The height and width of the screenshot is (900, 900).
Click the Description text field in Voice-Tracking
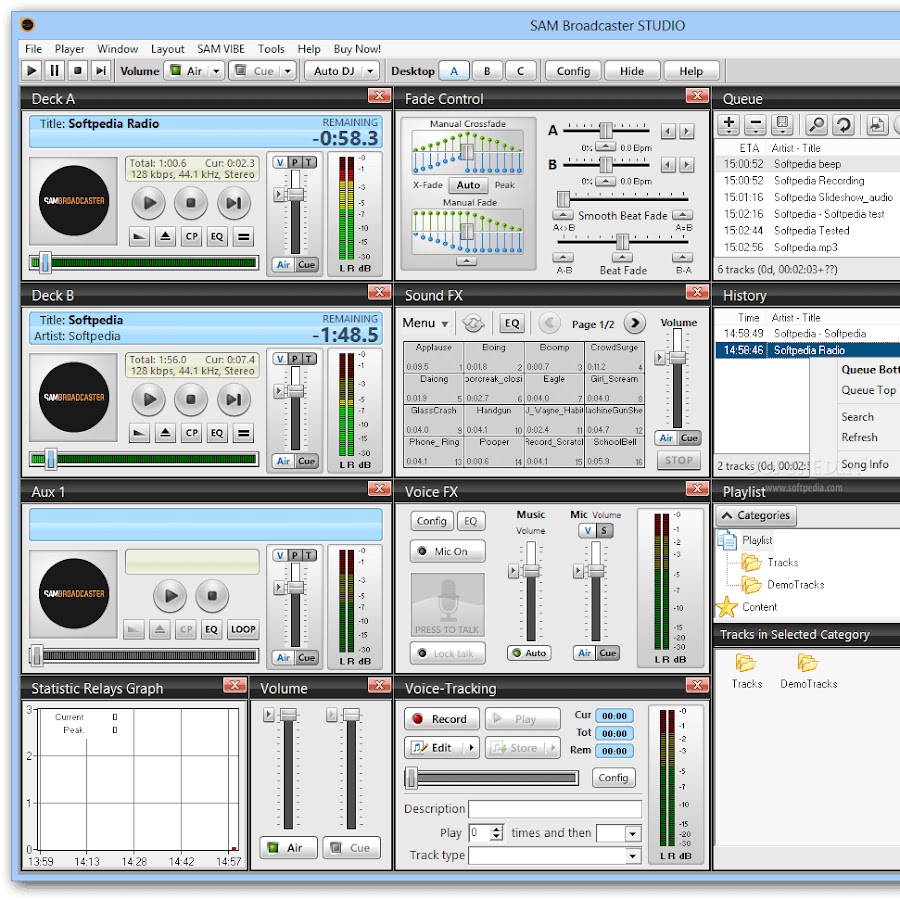(x=554, y=809)
